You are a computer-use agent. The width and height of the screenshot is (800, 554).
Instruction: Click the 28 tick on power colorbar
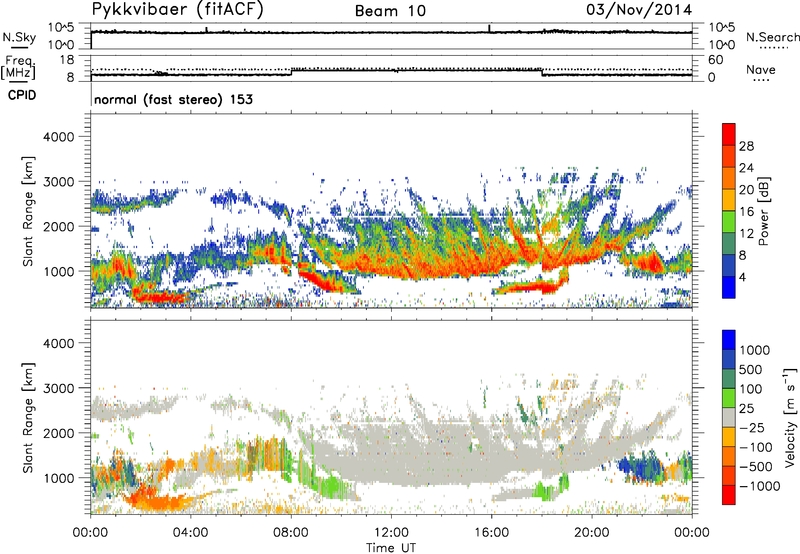(x=746, y=146)
